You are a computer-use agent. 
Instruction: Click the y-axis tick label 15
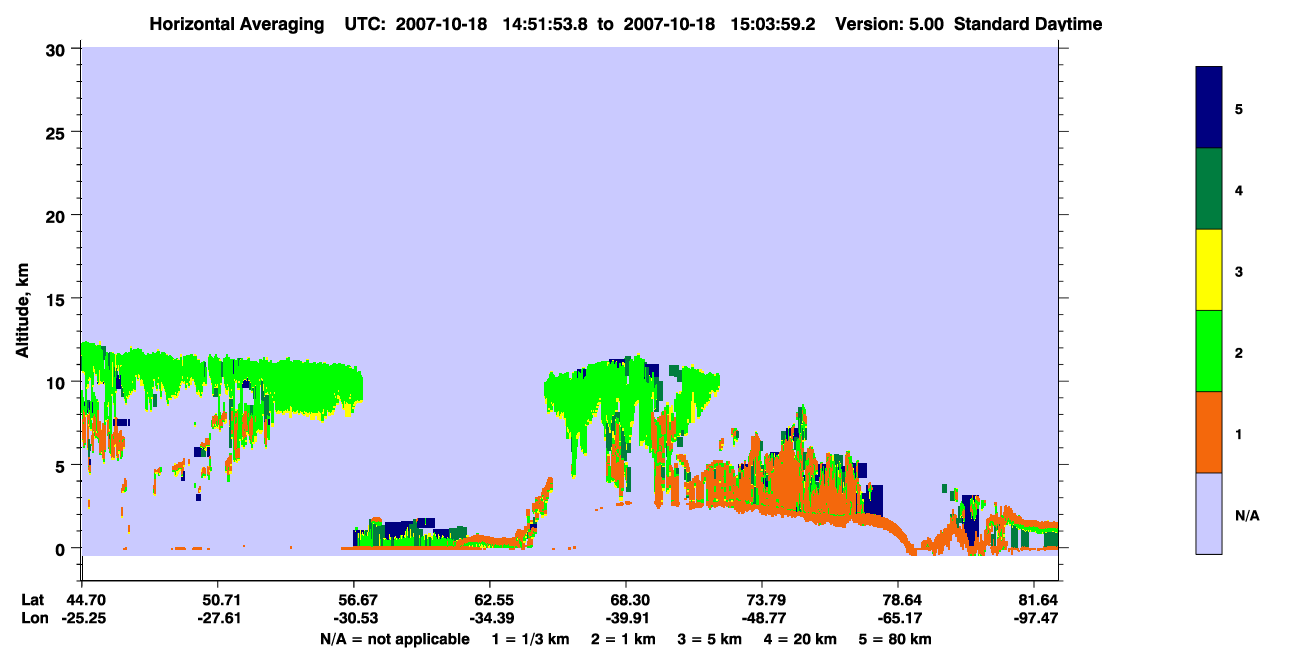coord(58,298)
